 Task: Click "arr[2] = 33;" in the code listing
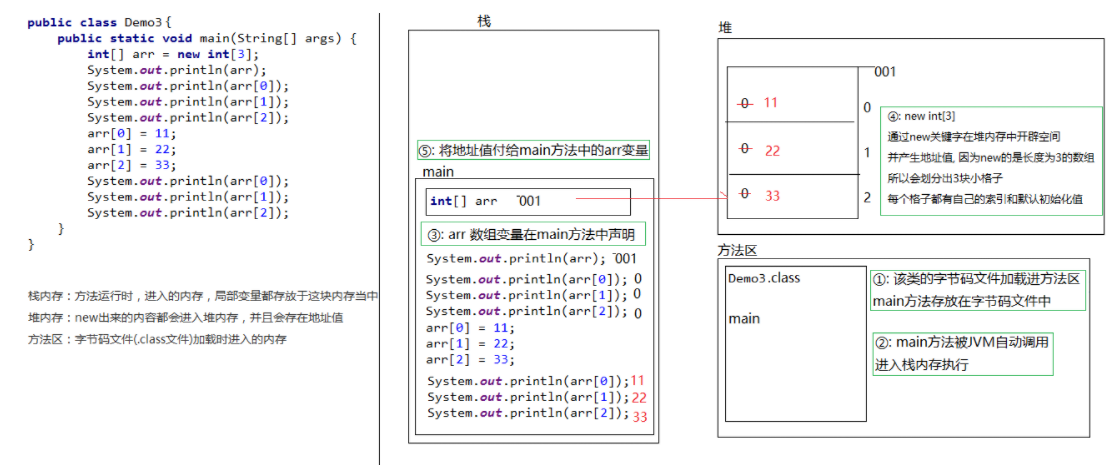132,165
